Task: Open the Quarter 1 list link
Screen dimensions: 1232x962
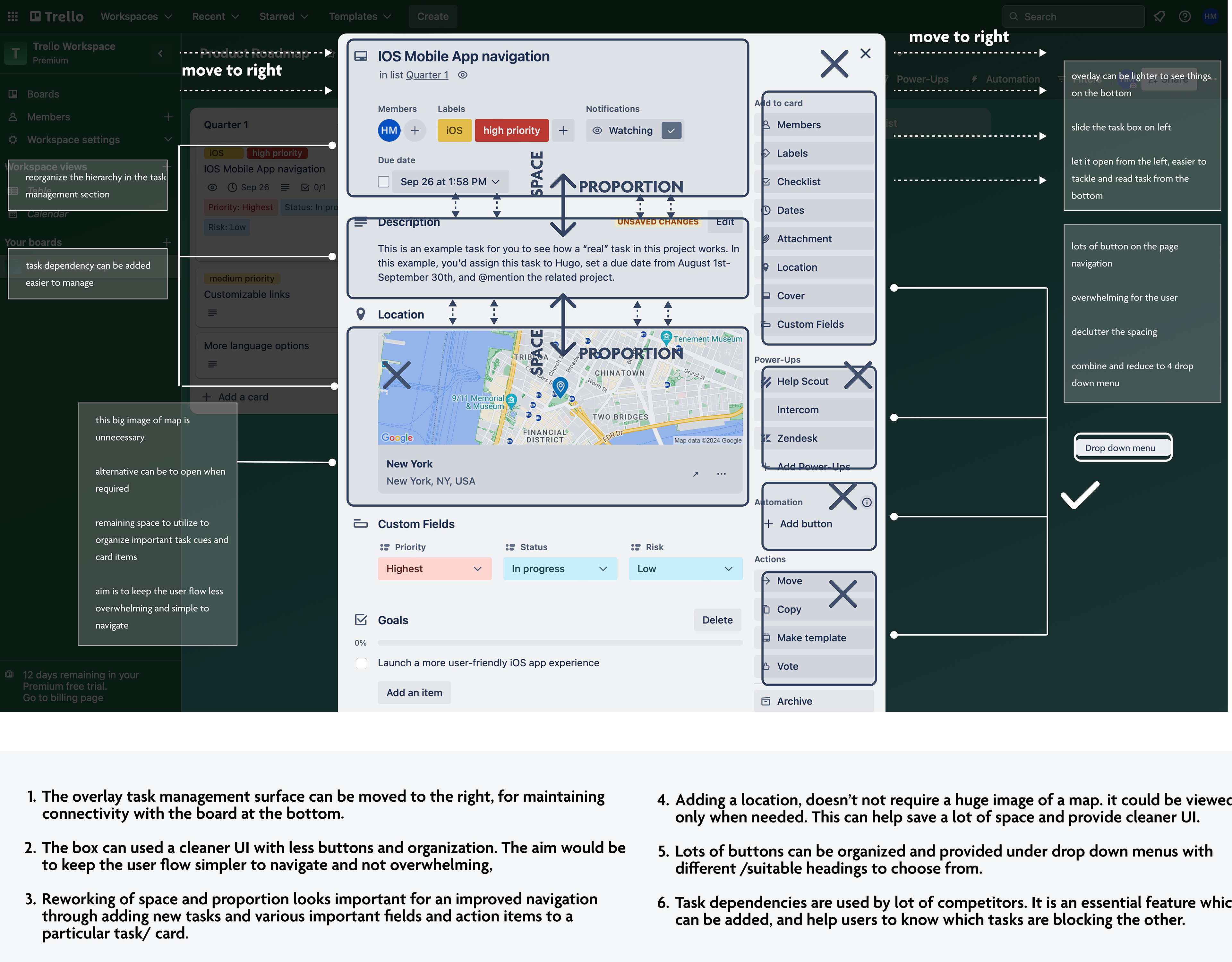Action: click(x=427, y=75)
